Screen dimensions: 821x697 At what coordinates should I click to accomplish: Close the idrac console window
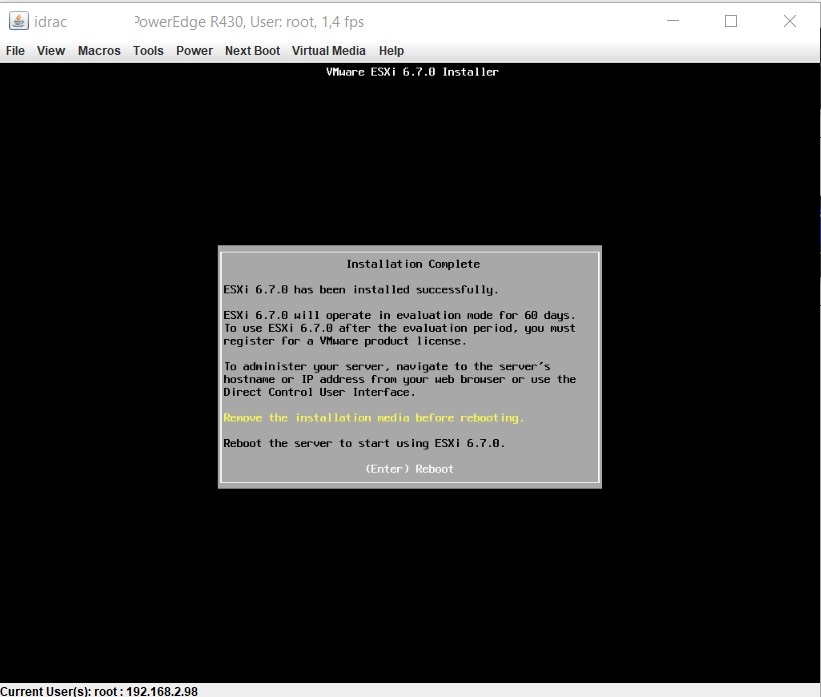[x=790, y=21]
